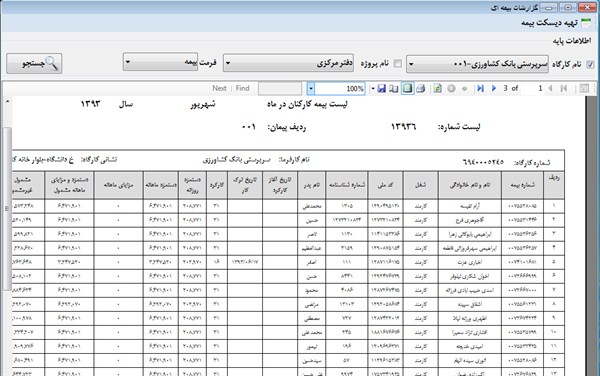The width and height of the screenshot is (600, 376).
Task: Click the date cell 1393/06/17 in row 5
Action: 245,262
